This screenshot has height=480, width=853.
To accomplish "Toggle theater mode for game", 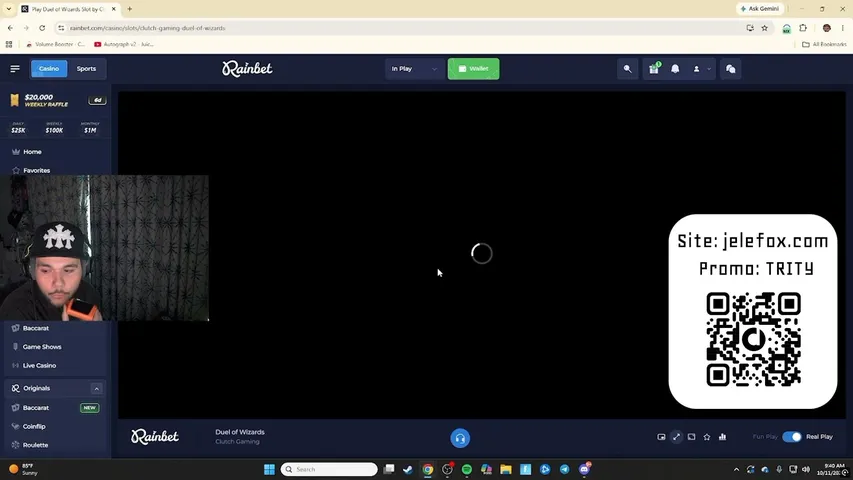I will click(691, 437).
